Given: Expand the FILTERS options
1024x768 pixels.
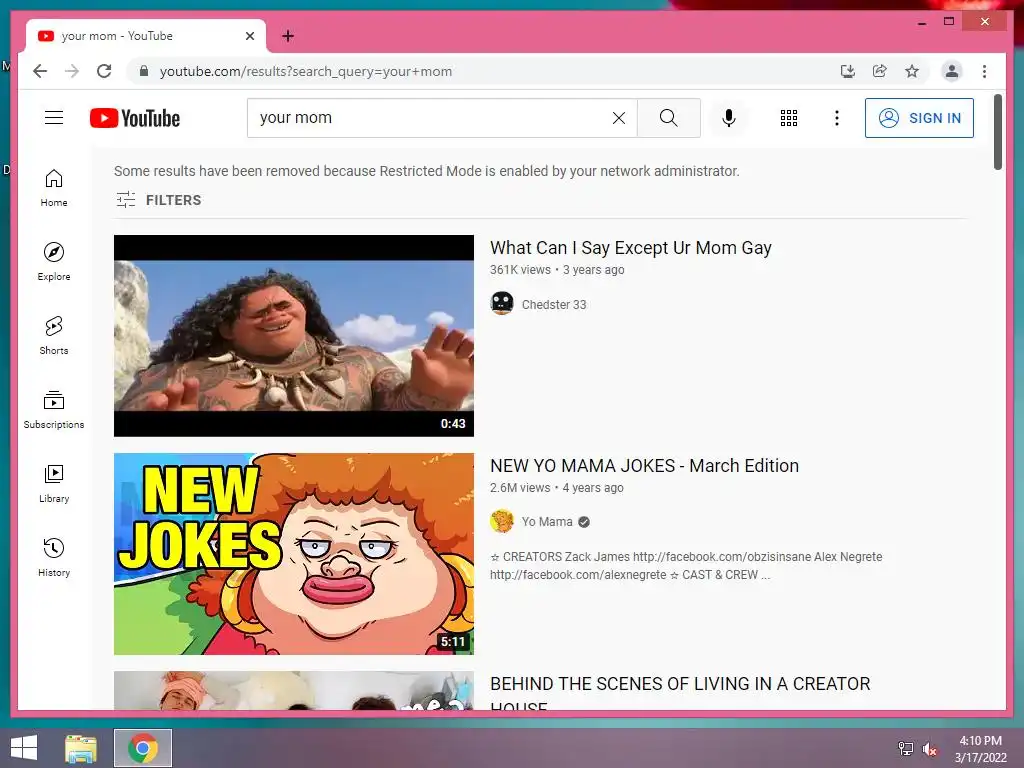Looking at the screenshot, I should click(x=159, y=200).
